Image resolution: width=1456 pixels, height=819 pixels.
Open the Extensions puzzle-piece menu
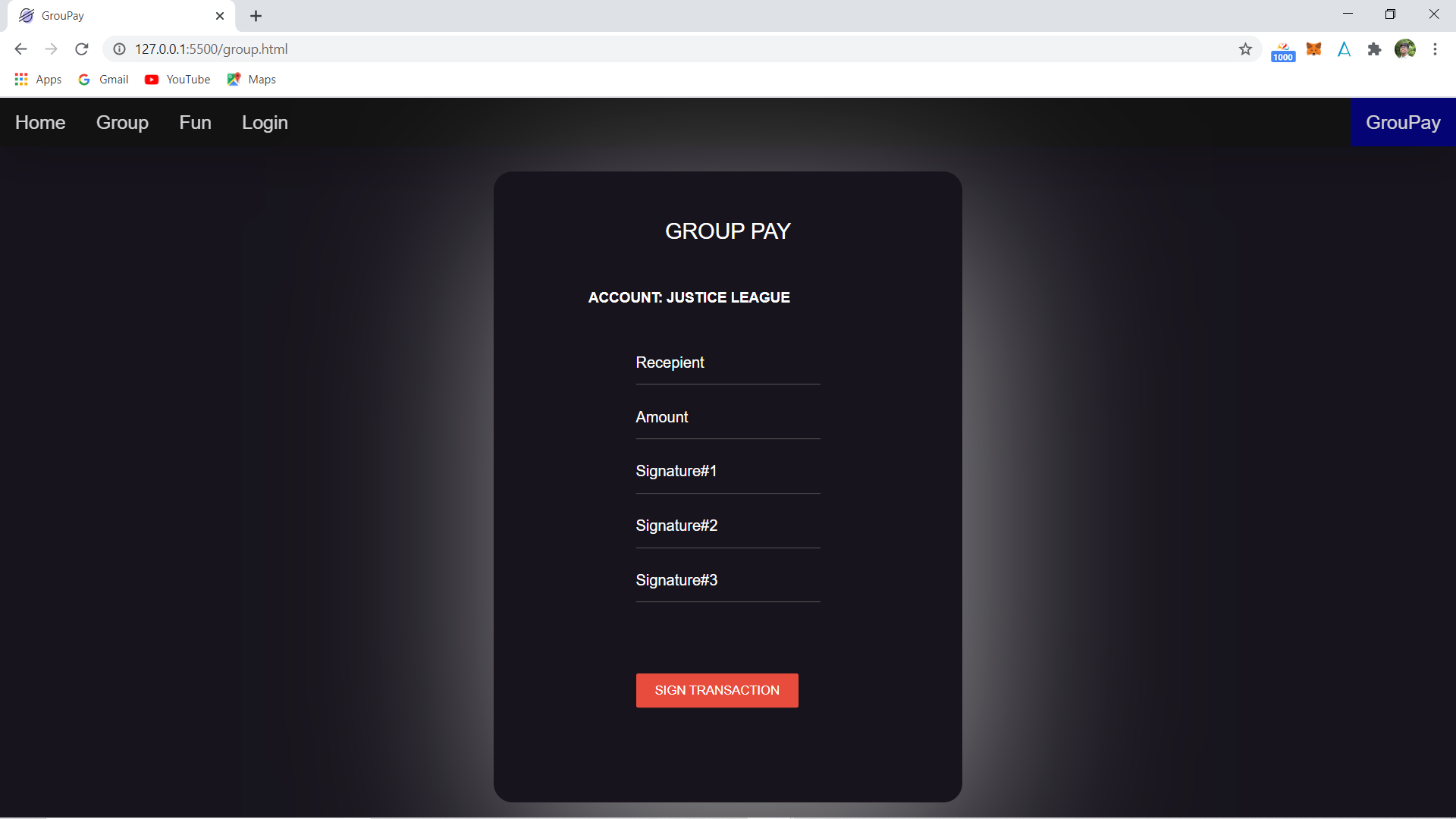pyautogui.click(x=1374, y=49)
